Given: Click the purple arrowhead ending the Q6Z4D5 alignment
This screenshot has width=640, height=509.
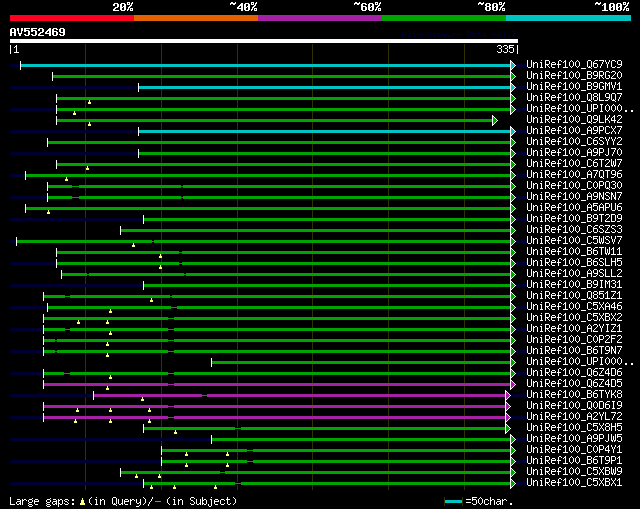Looking at the screenshot, I should tap(513, 385).
